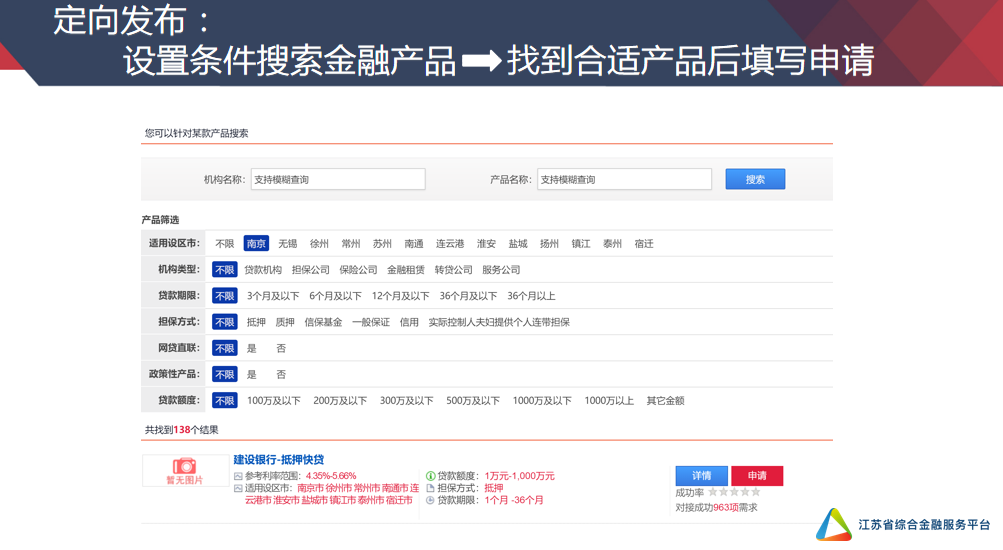Click the 江苏省综合金融服务平台 logo icon
1003x550 pixels.
tap(833, 525)
